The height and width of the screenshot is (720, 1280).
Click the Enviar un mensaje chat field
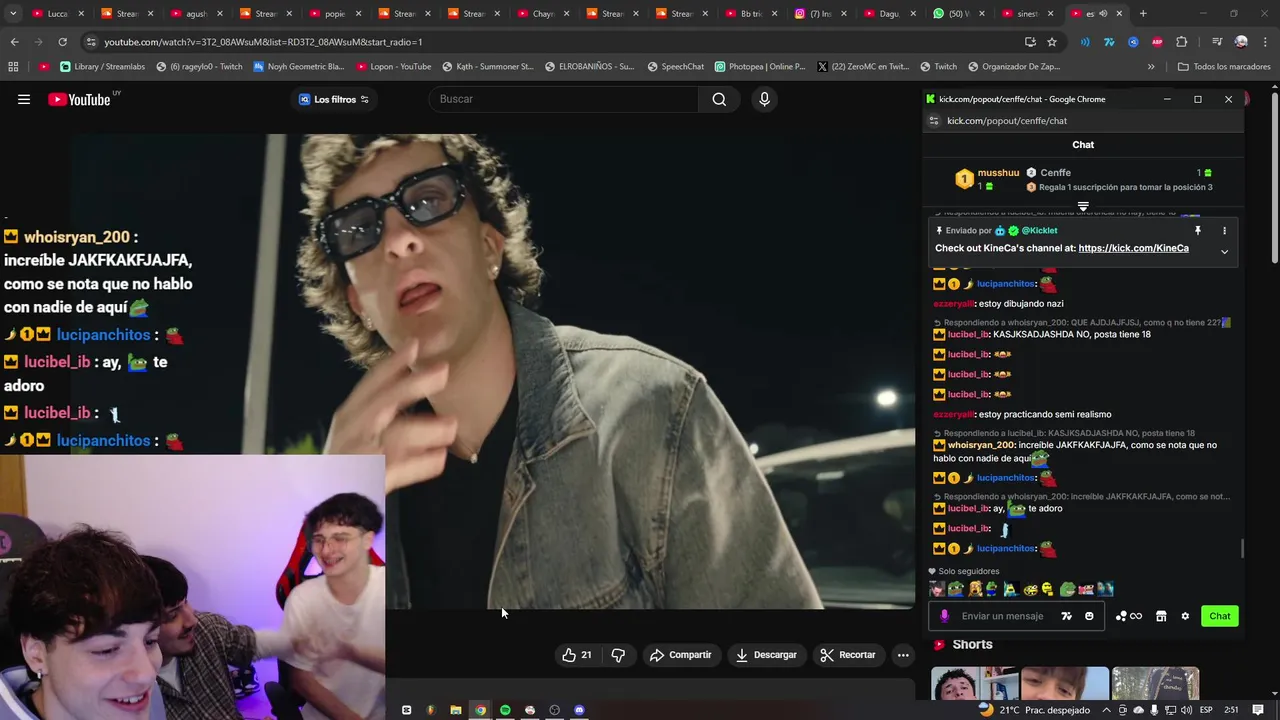pyautogui.click(x=1002, y=616)
